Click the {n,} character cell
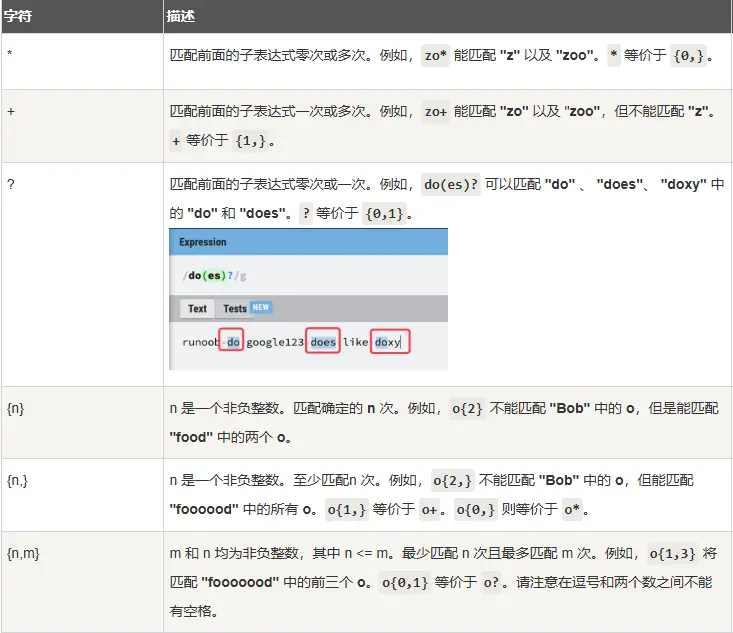Image resolution: width=733 pixels, height=633 pixels. click(x=20, y=480)
